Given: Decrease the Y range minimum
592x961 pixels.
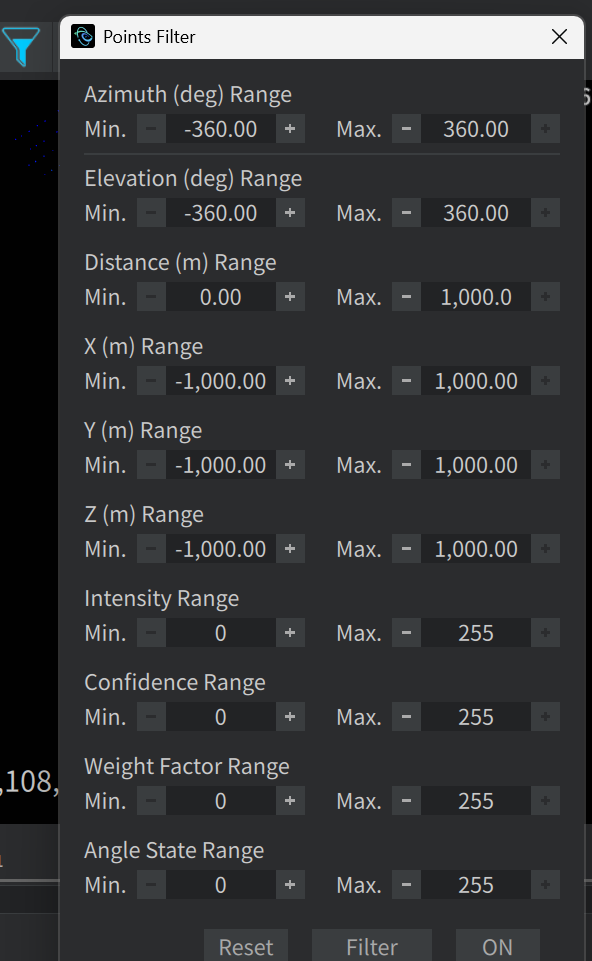Looking at the screenshot, I should click(x=150, y=464).
